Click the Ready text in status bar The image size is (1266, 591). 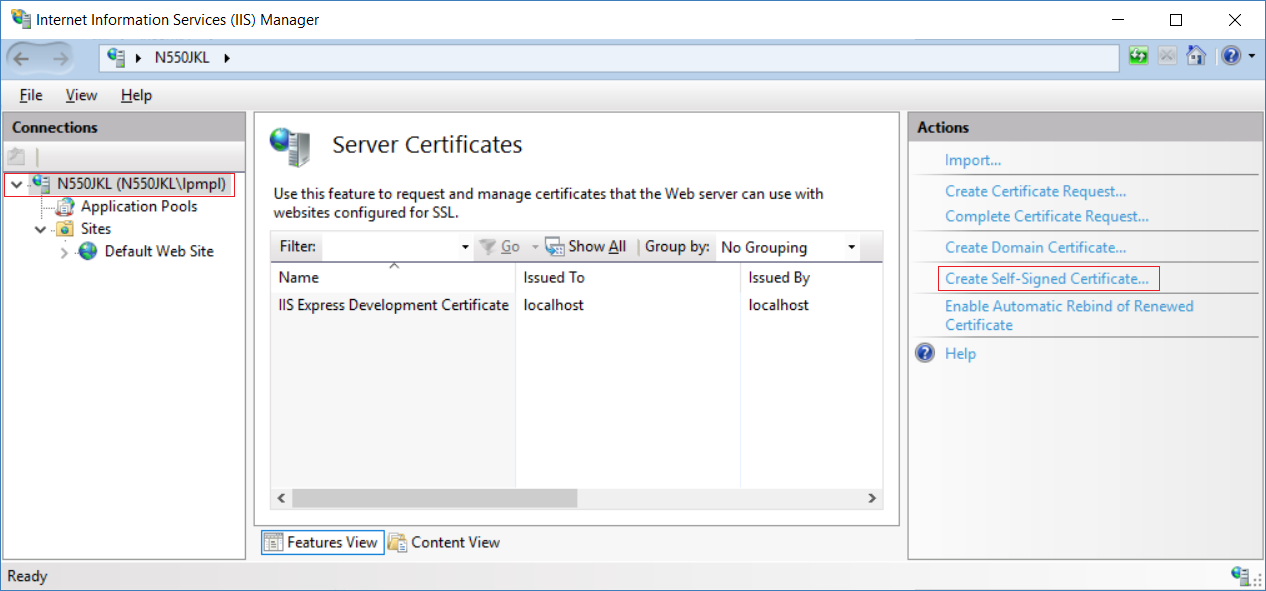27,576
